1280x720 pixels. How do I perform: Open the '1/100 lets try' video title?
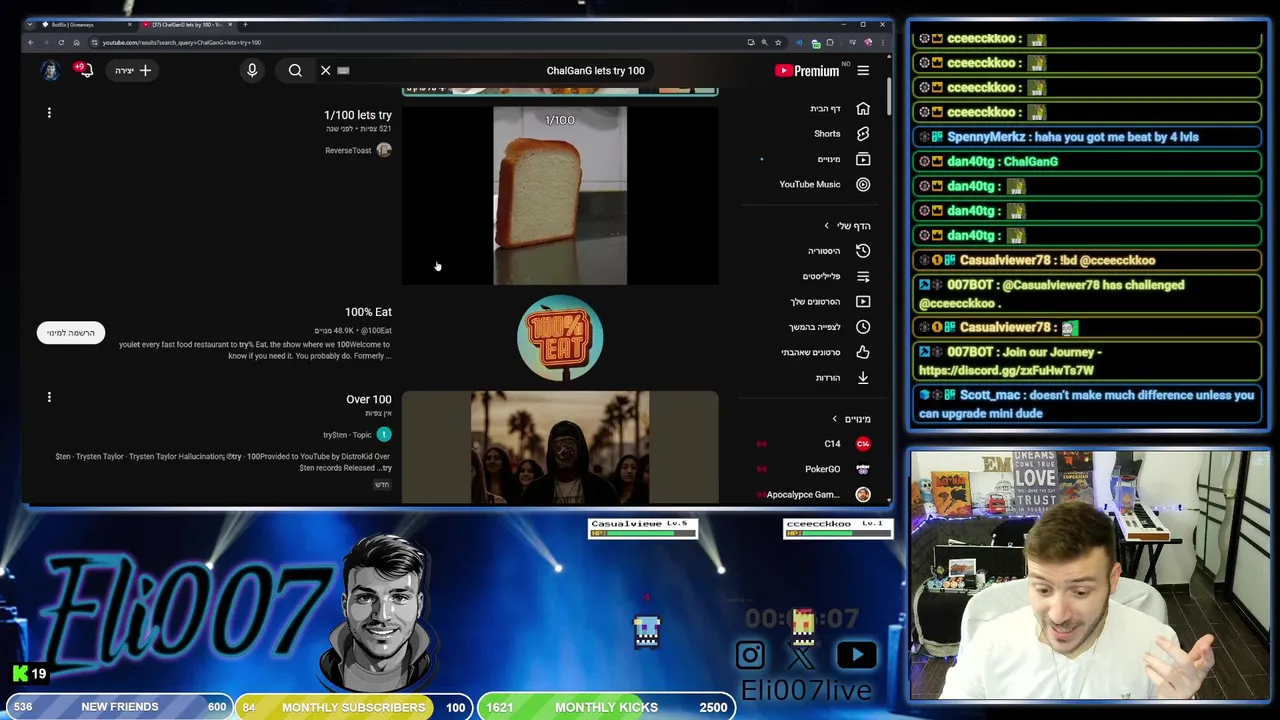(358, 115)
